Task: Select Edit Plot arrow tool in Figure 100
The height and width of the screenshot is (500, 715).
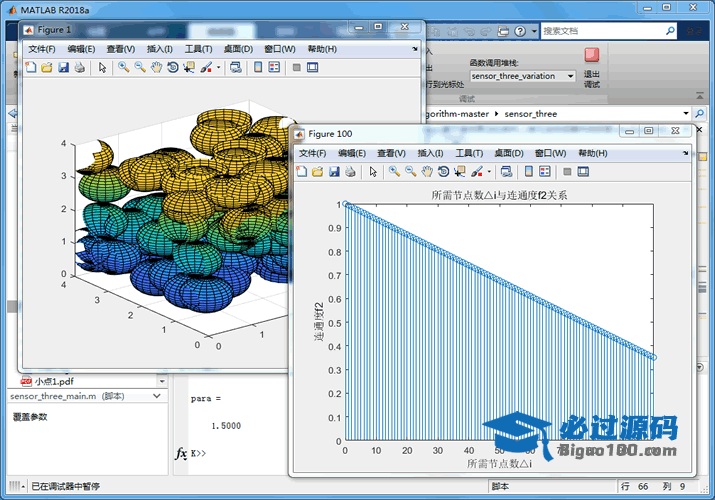Action: [373, 172]
